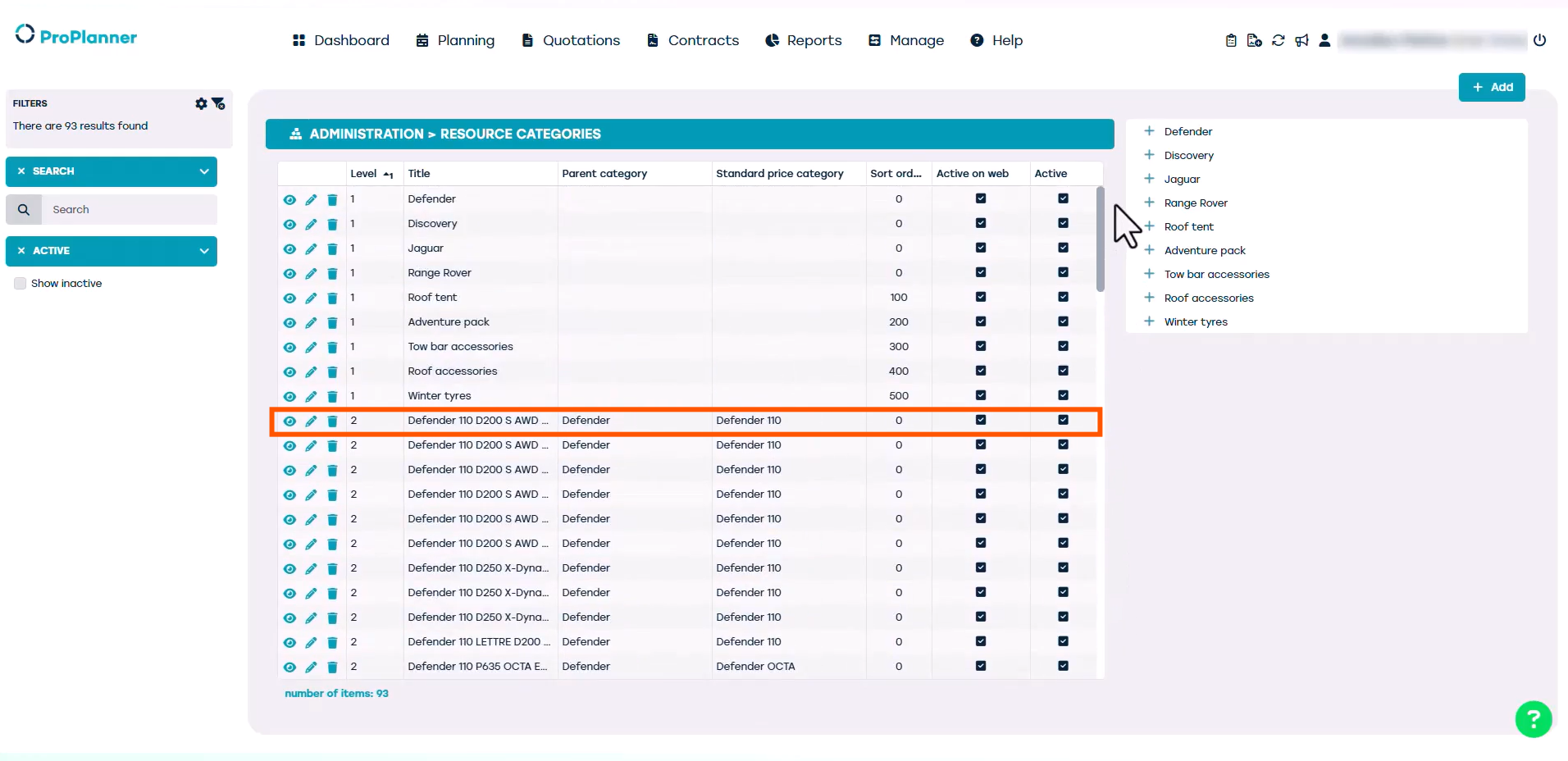
Task: Remove the SEARCH filter with X
Action: [21, 171]
